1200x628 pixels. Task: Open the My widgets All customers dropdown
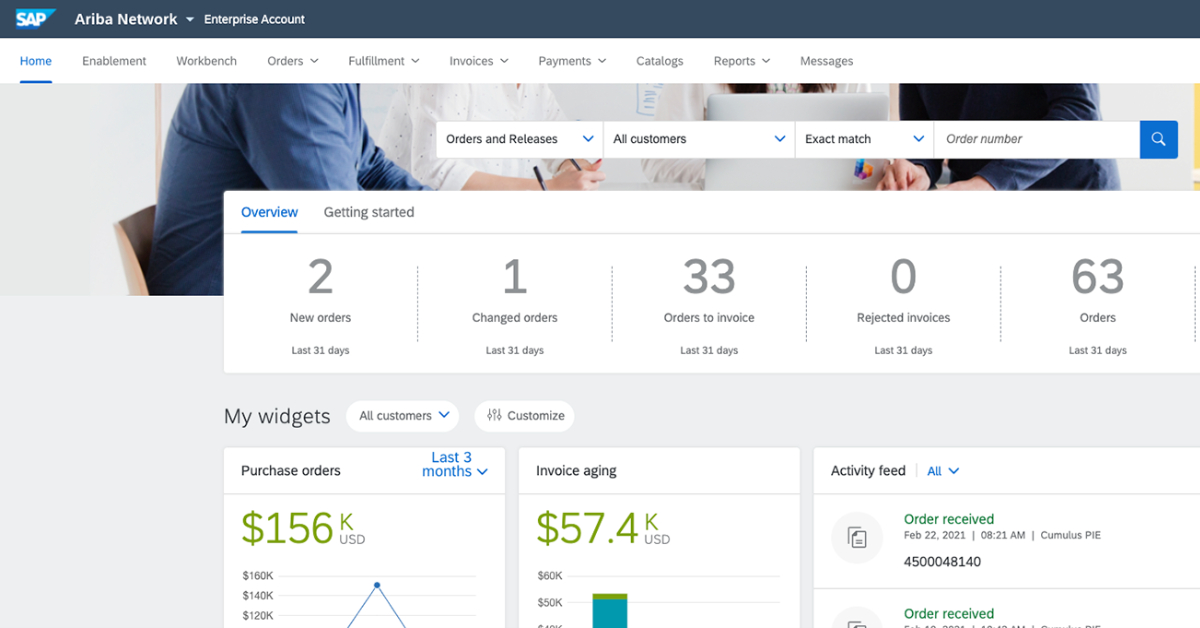click(404, 415)
